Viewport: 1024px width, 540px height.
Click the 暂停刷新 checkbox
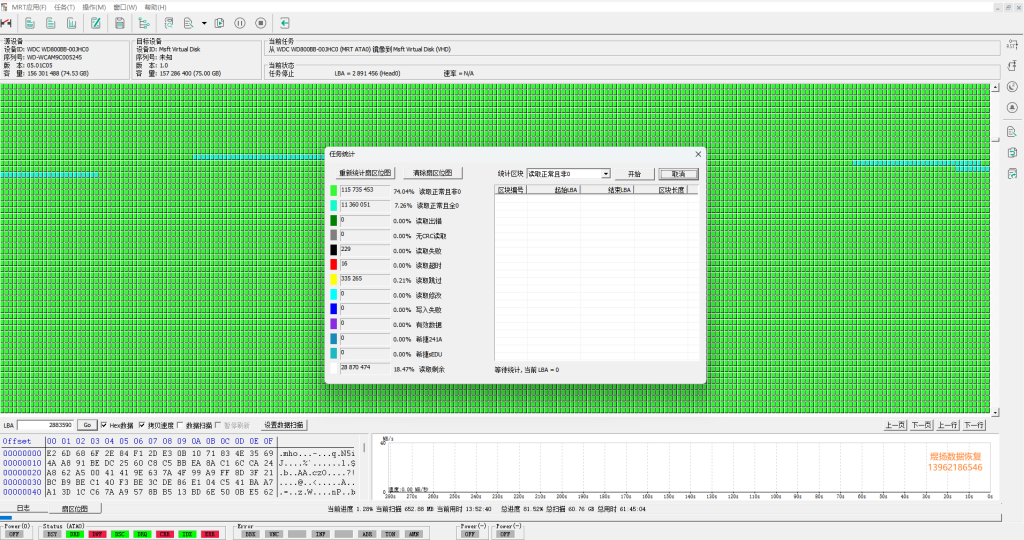(218, 425)
